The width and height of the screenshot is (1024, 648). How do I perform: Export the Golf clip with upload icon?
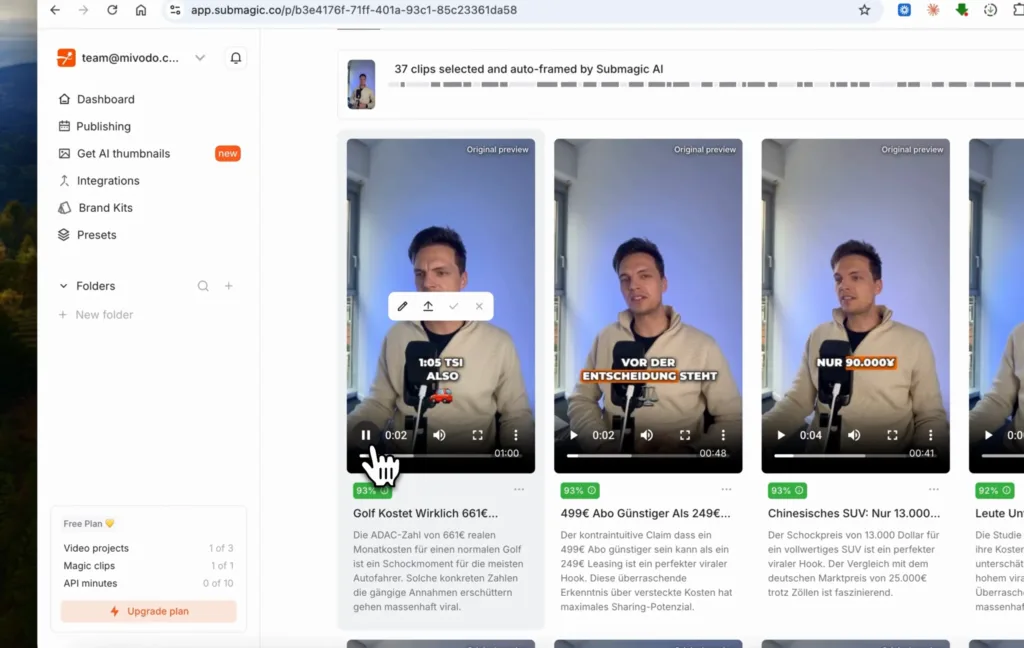[x=428, y=306]
